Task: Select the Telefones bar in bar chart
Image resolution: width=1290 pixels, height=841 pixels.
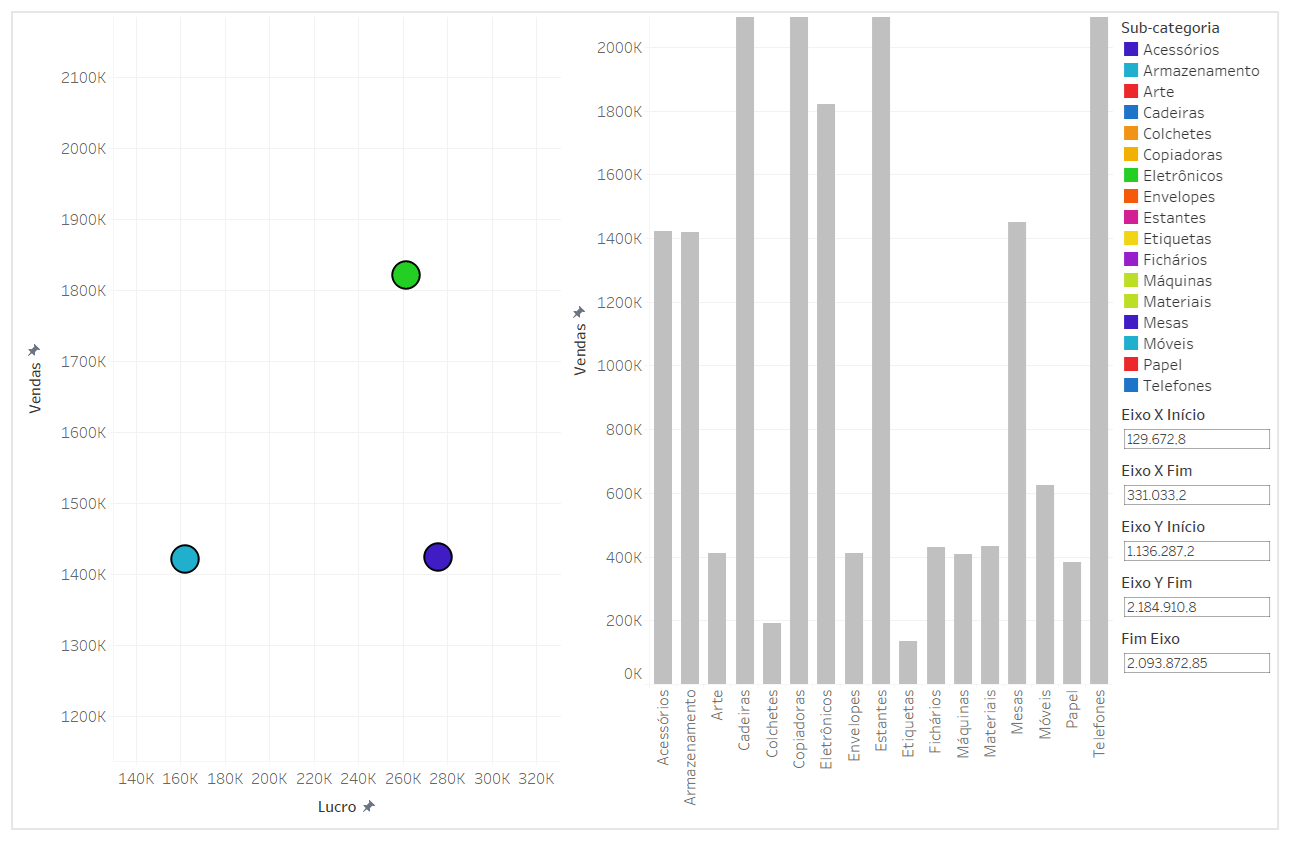Action: 1099,350
